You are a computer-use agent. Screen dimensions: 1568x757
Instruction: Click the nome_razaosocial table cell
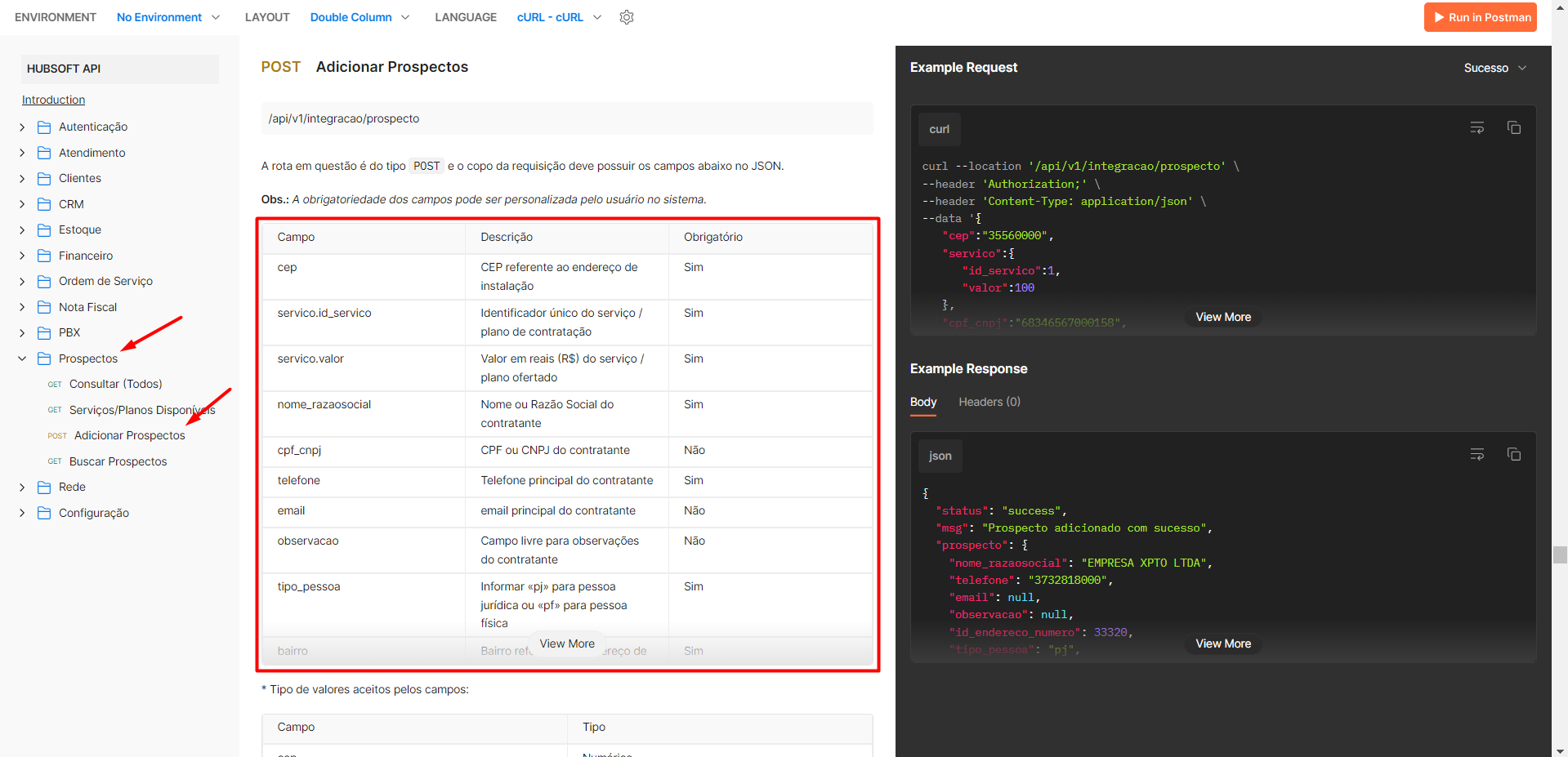[x=364, y=413]
